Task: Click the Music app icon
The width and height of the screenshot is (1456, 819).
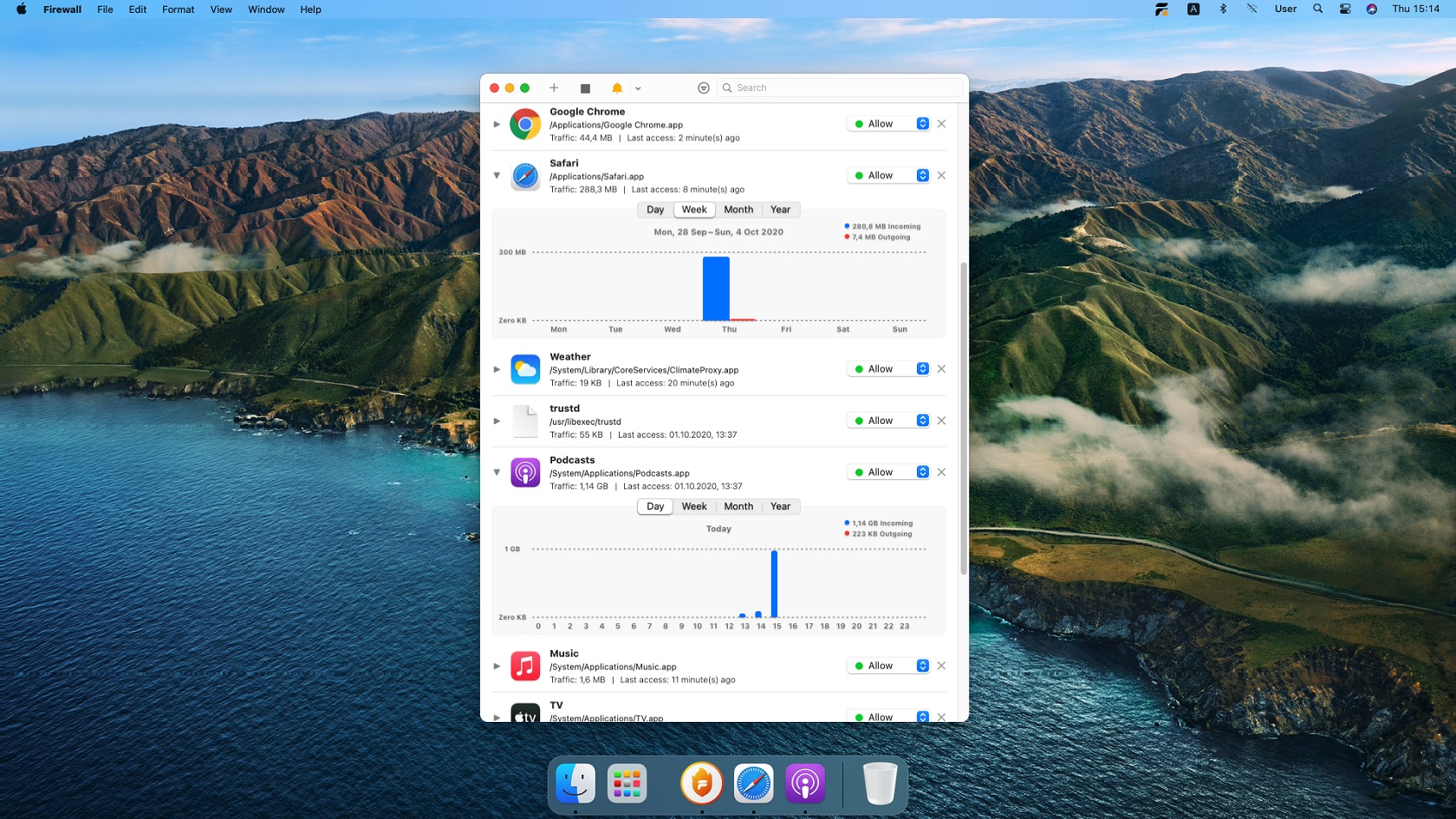Action: tap(525, 666)
